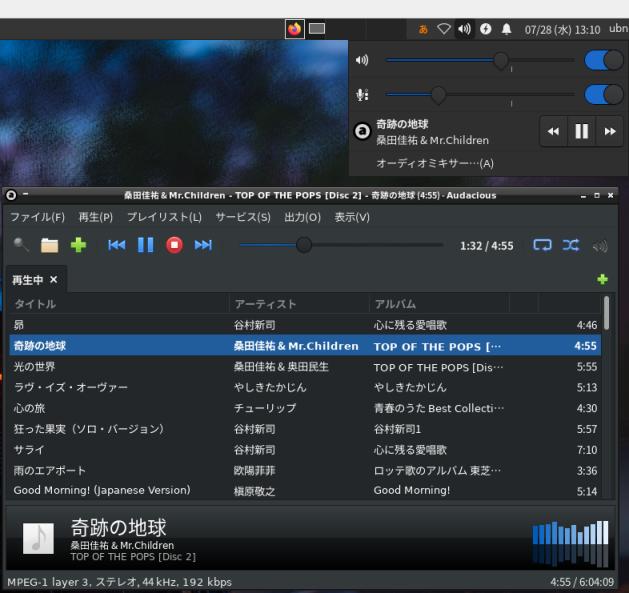Sort by the アーティスト column header

299,304
